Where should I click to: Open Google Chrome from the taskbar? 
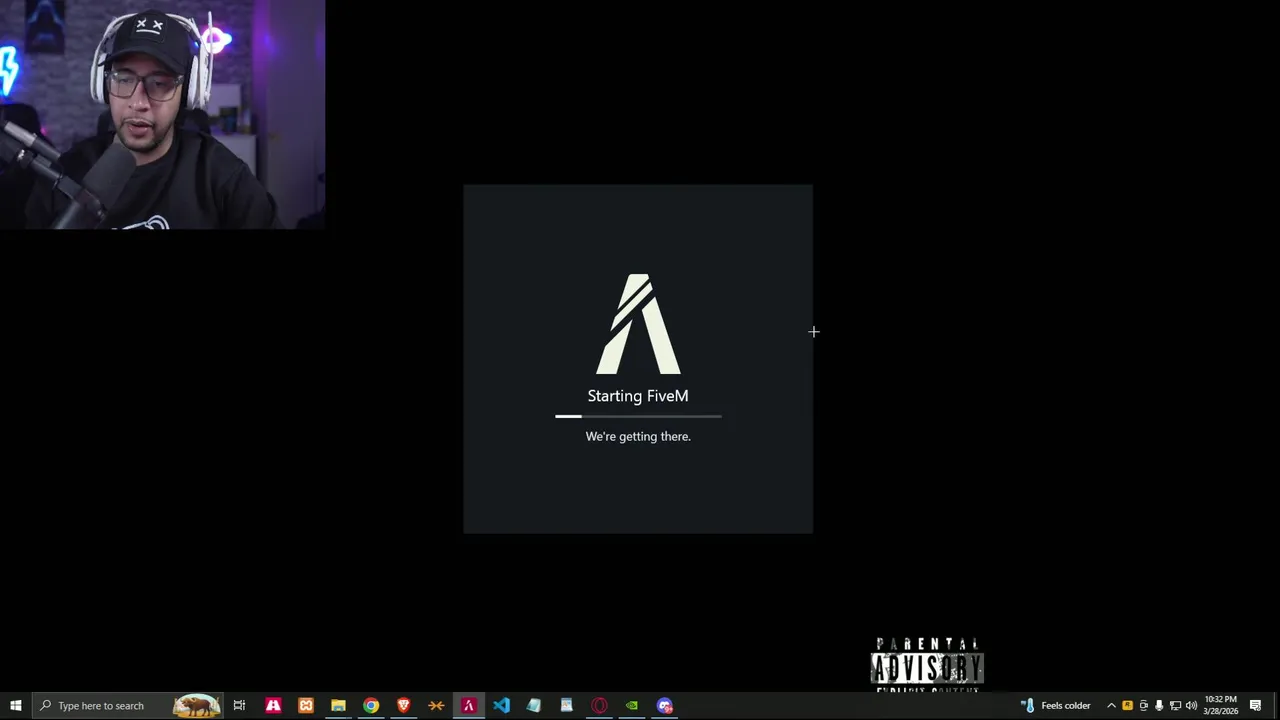coord(371,705)
